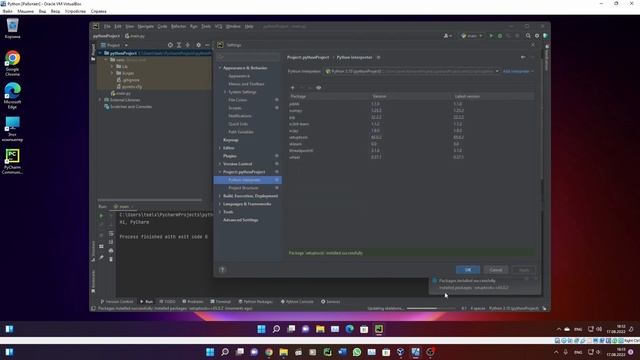Click the back arrow in Settings header
The image size is (640, 360).
pyautogui.click(x=523, y=57)
